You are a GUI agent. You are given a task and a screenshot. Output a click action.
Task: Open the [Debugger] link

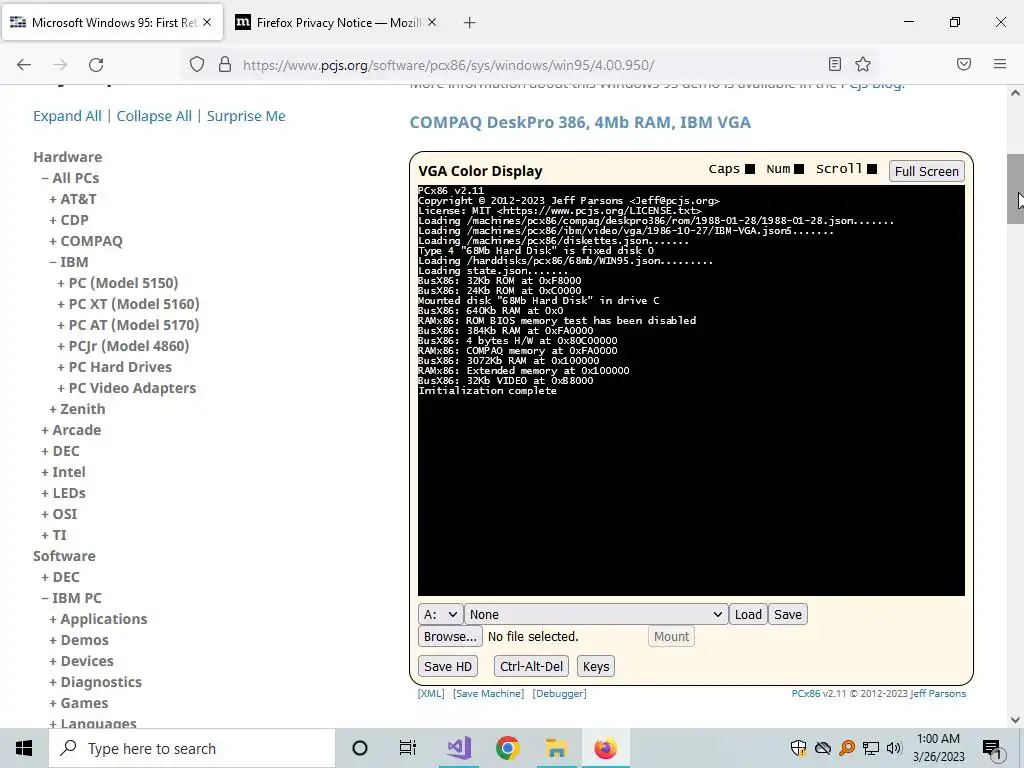pos(560,694)
